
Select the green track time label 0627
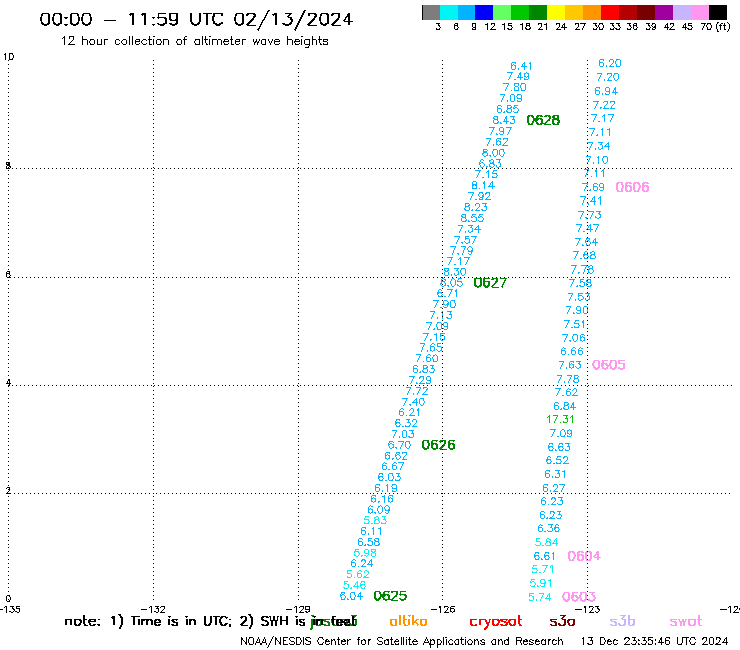tap(490, 283)
